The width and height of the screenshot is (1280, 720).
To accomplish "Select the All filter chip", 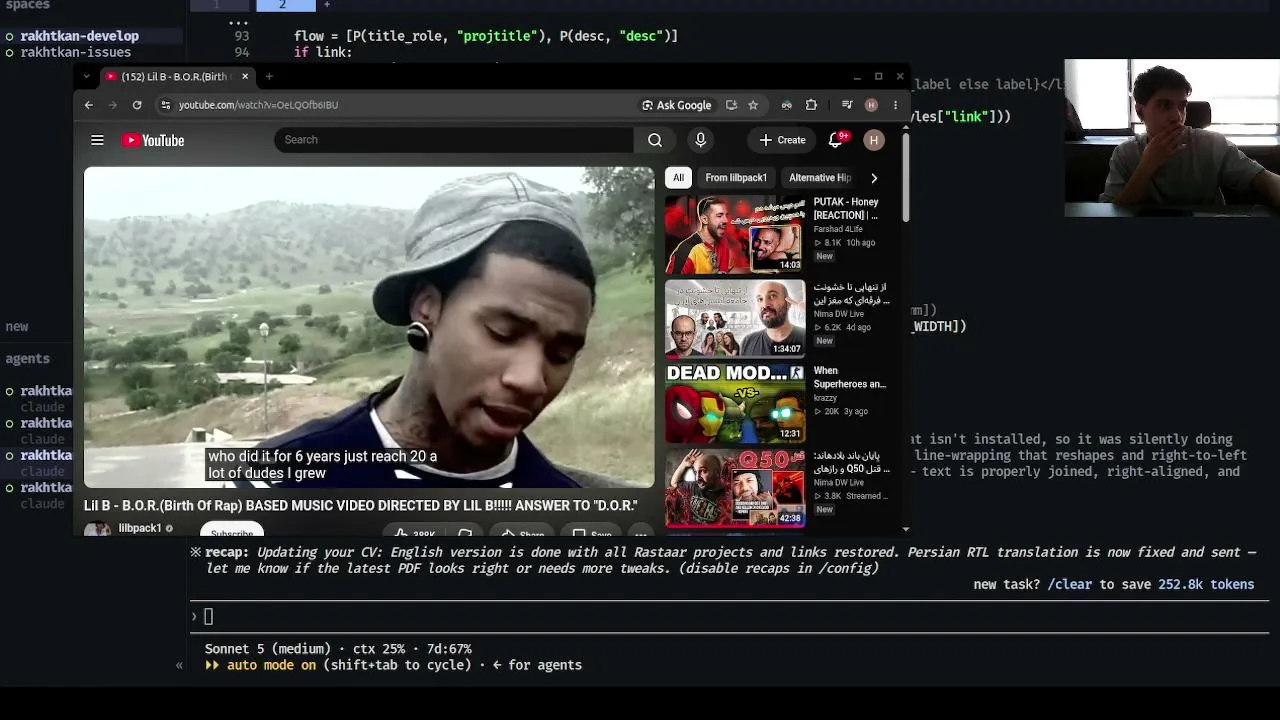I will click(678, 178).
